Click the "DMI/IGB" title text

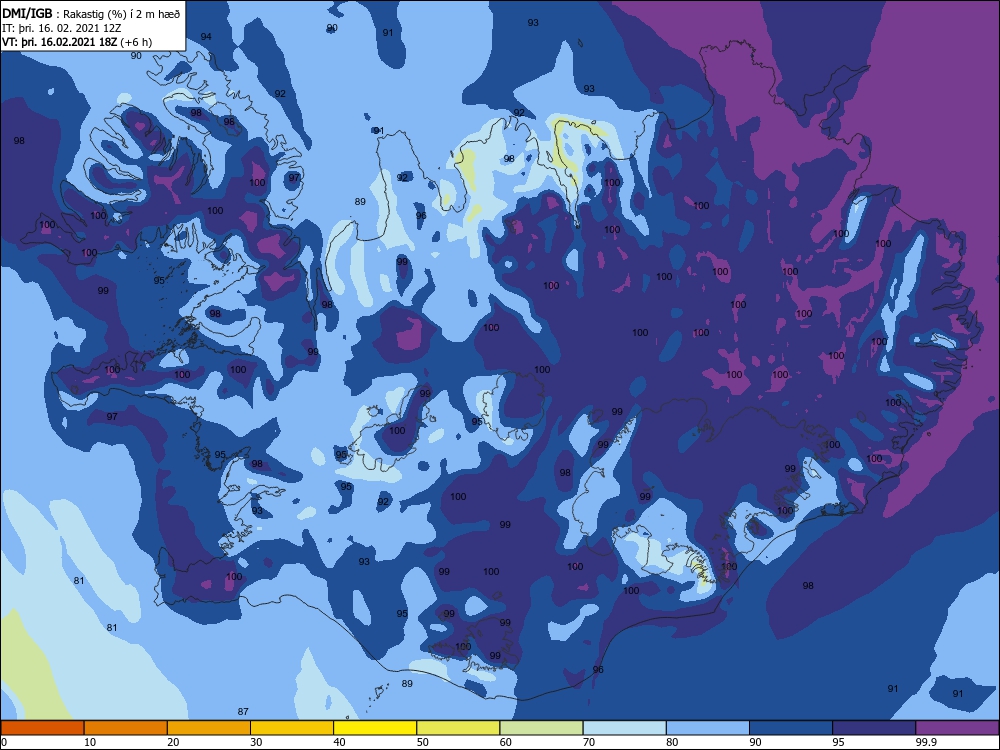tap(27, 13)
